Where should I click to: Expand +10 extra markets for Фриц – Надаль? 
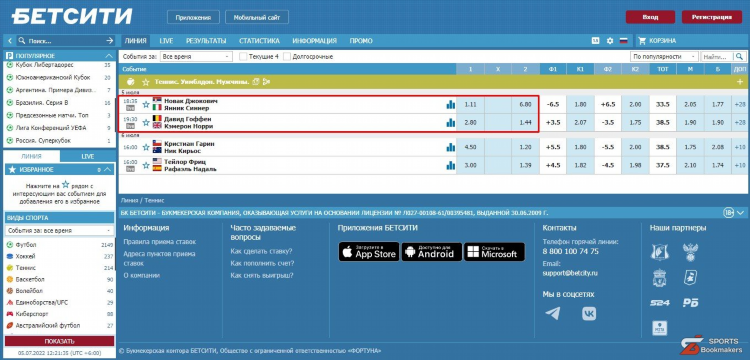740,165
